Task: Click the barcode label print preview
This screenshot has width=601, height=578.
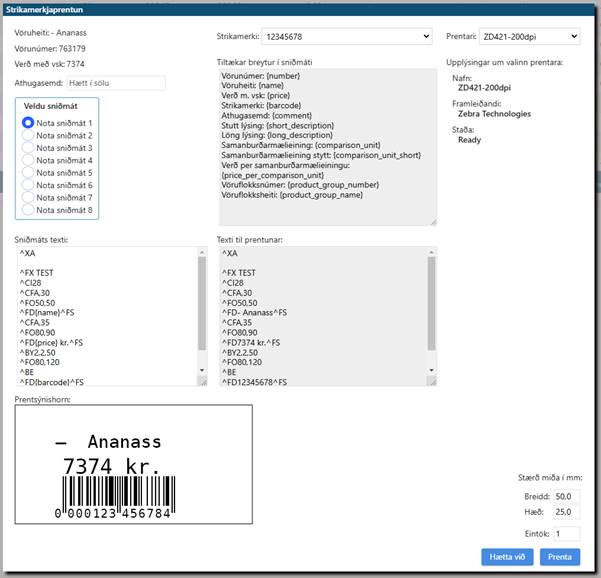Action: [x=133, y=465]
